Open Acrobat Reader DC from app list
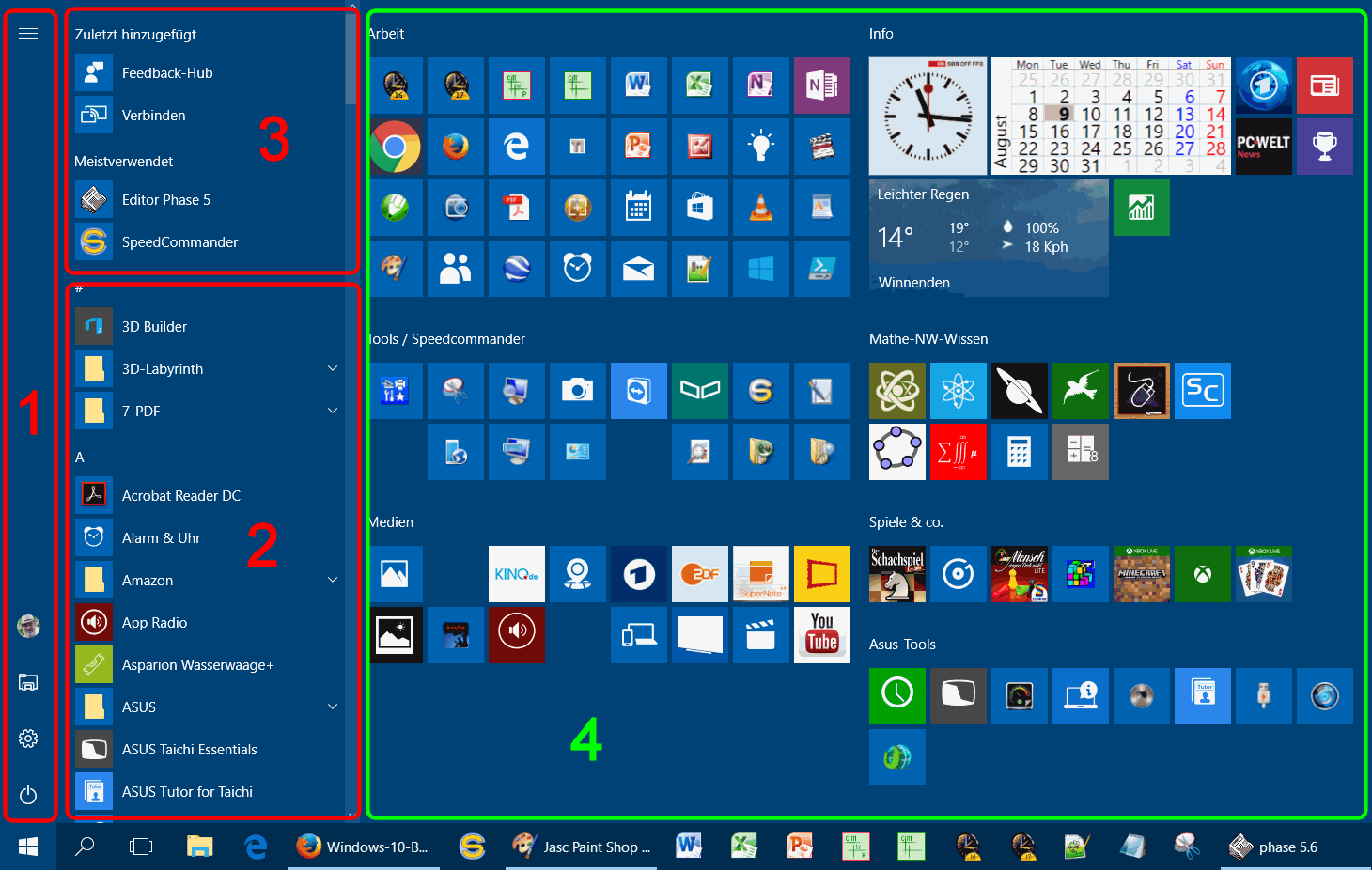The height and width of the screenshot is (870, 1372). [x=180, y=495]
